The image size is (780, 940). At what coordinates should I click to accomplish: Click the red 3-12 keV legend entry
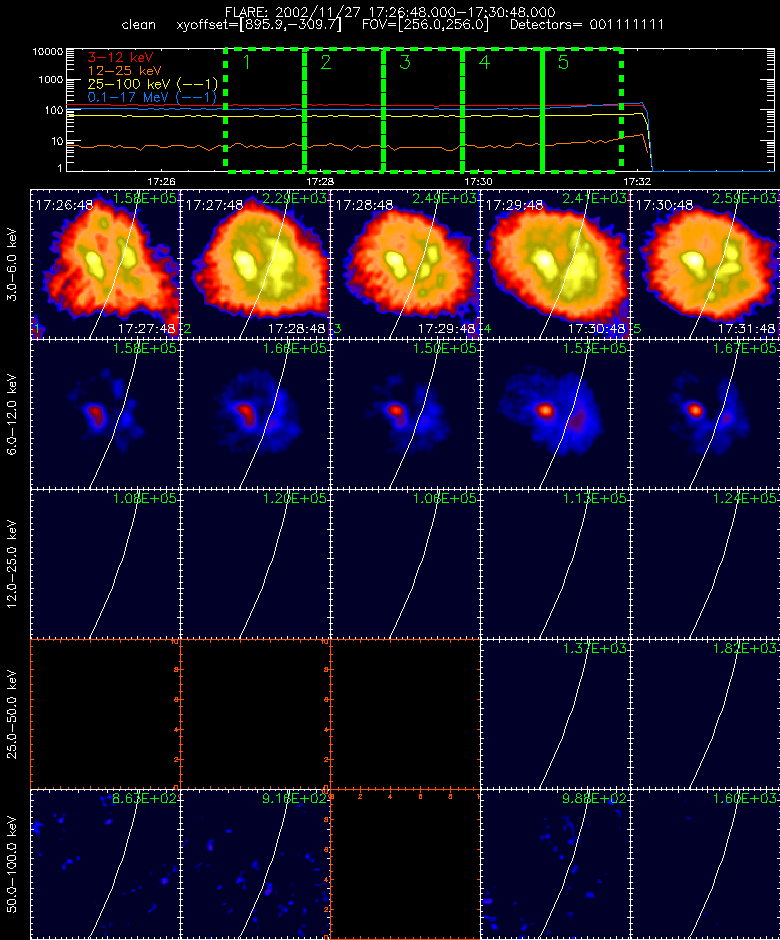point(121,58)
